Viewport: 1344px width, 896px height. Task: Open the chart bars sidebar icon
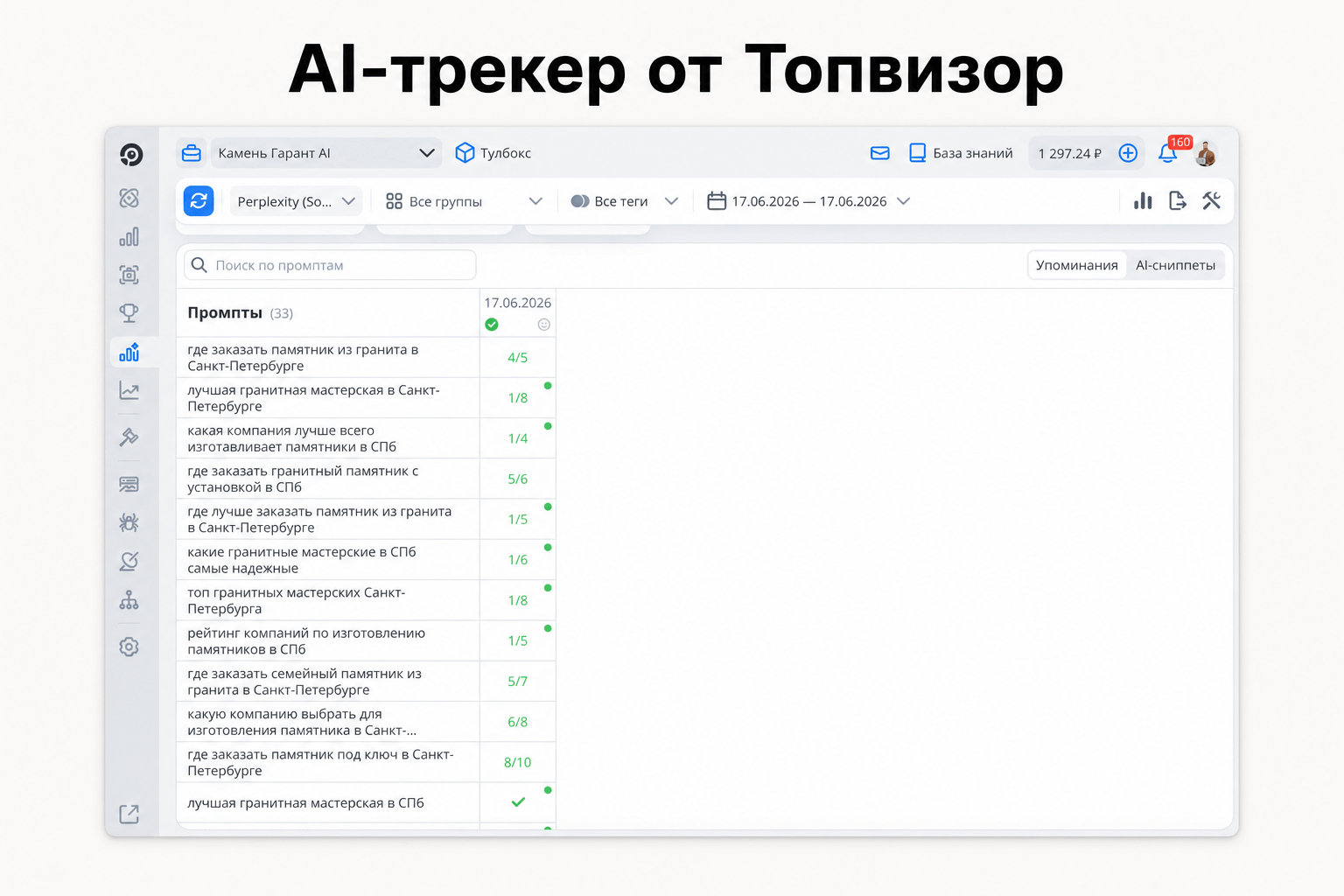click(x=129, y=237)
